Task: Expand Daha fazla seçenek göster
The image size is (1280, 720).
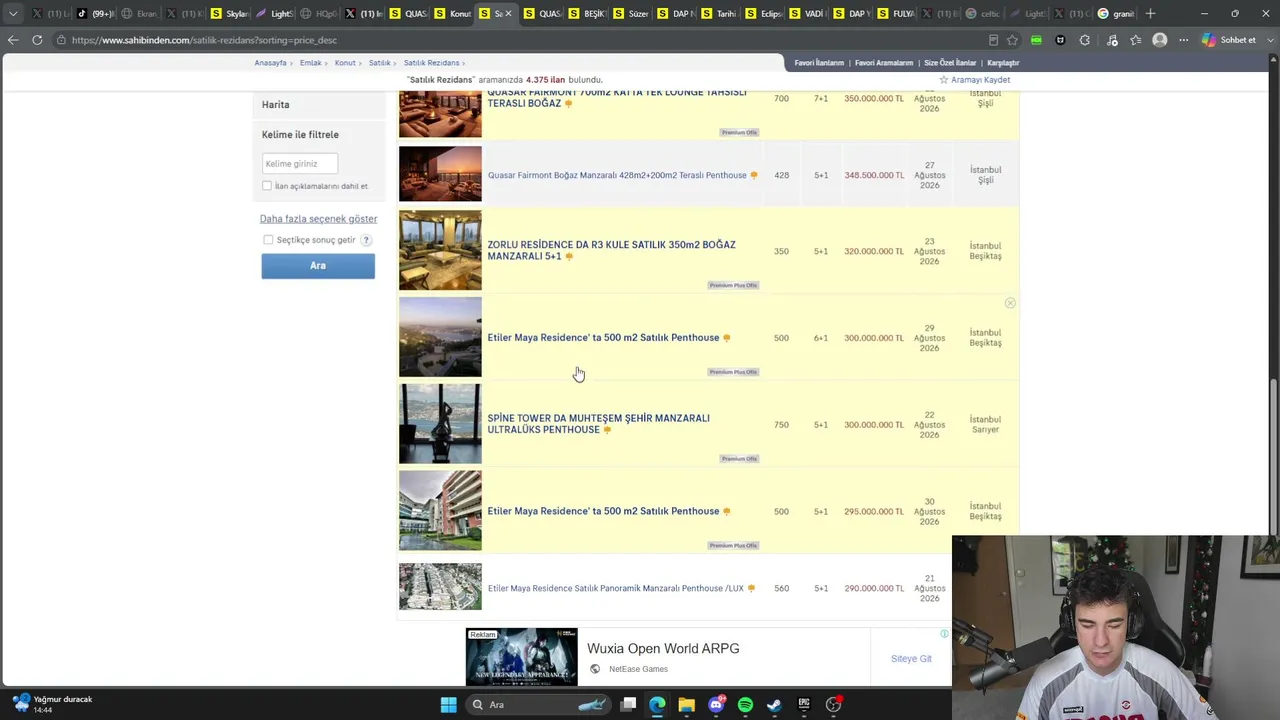Action: coord(318,219)
